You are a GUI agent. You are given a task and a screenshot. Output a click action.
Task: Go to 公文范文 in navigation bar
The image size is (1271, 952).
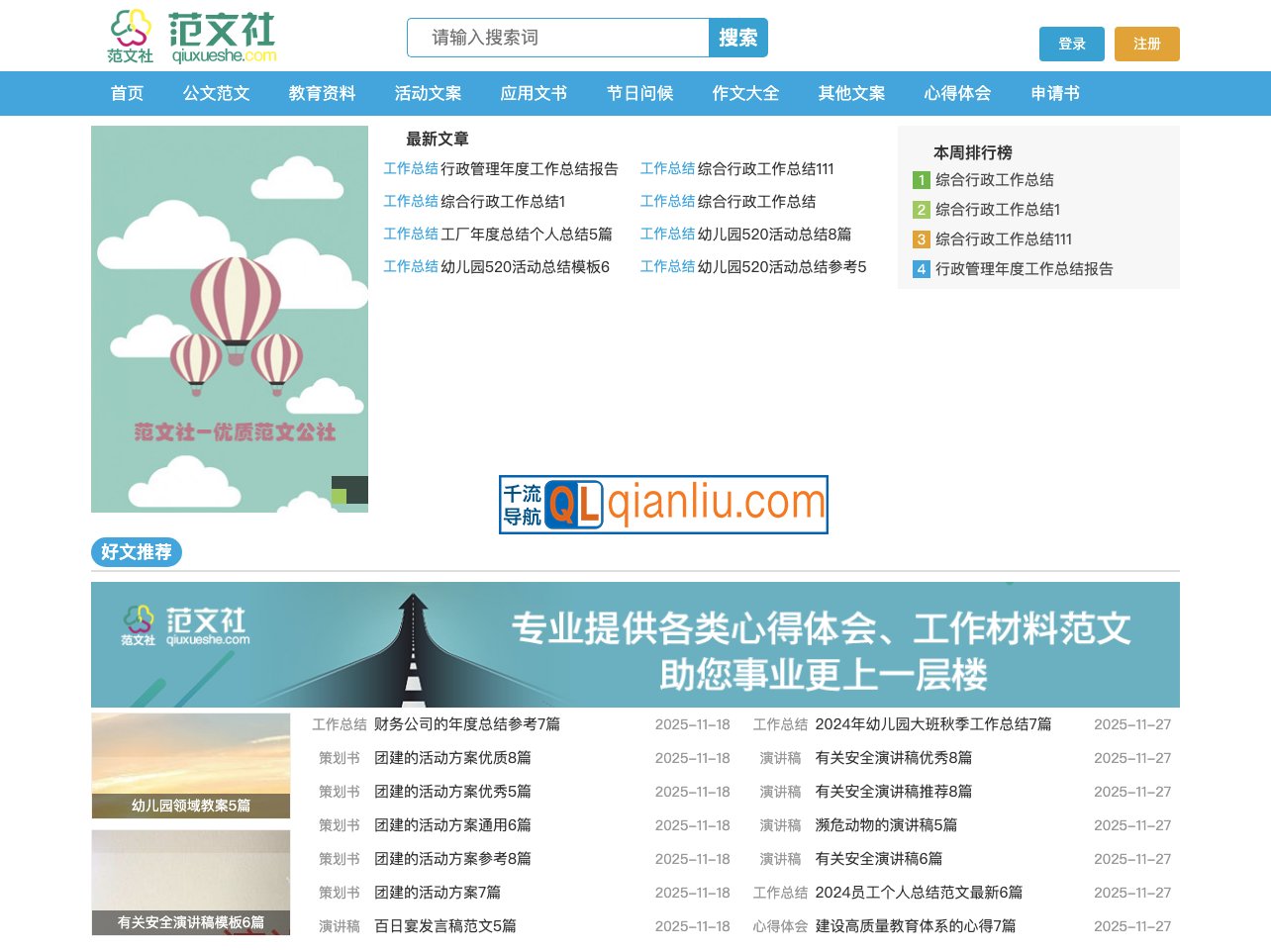[216, 93]
